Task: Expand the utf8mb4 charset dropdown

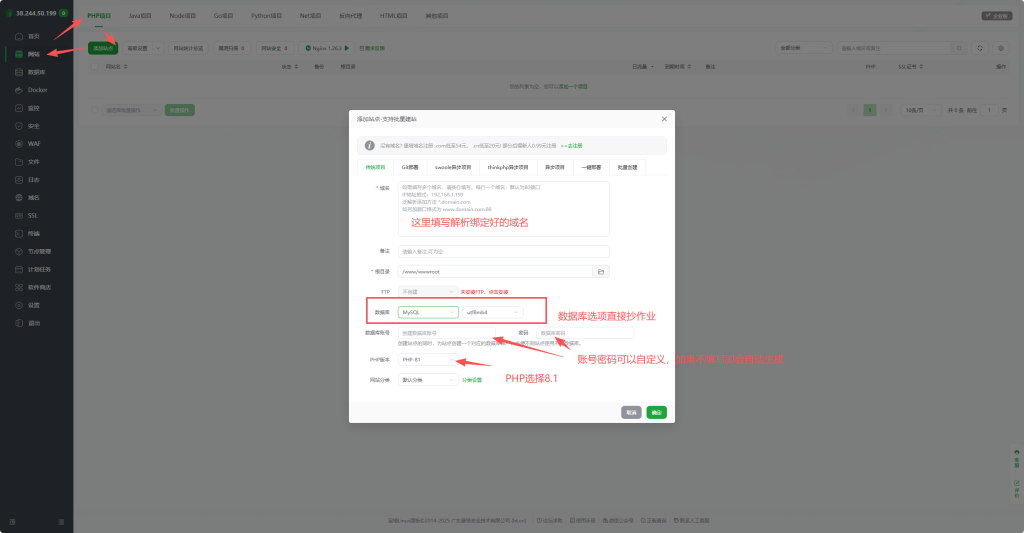Action: pyautogui.click(x=492, y=312)
